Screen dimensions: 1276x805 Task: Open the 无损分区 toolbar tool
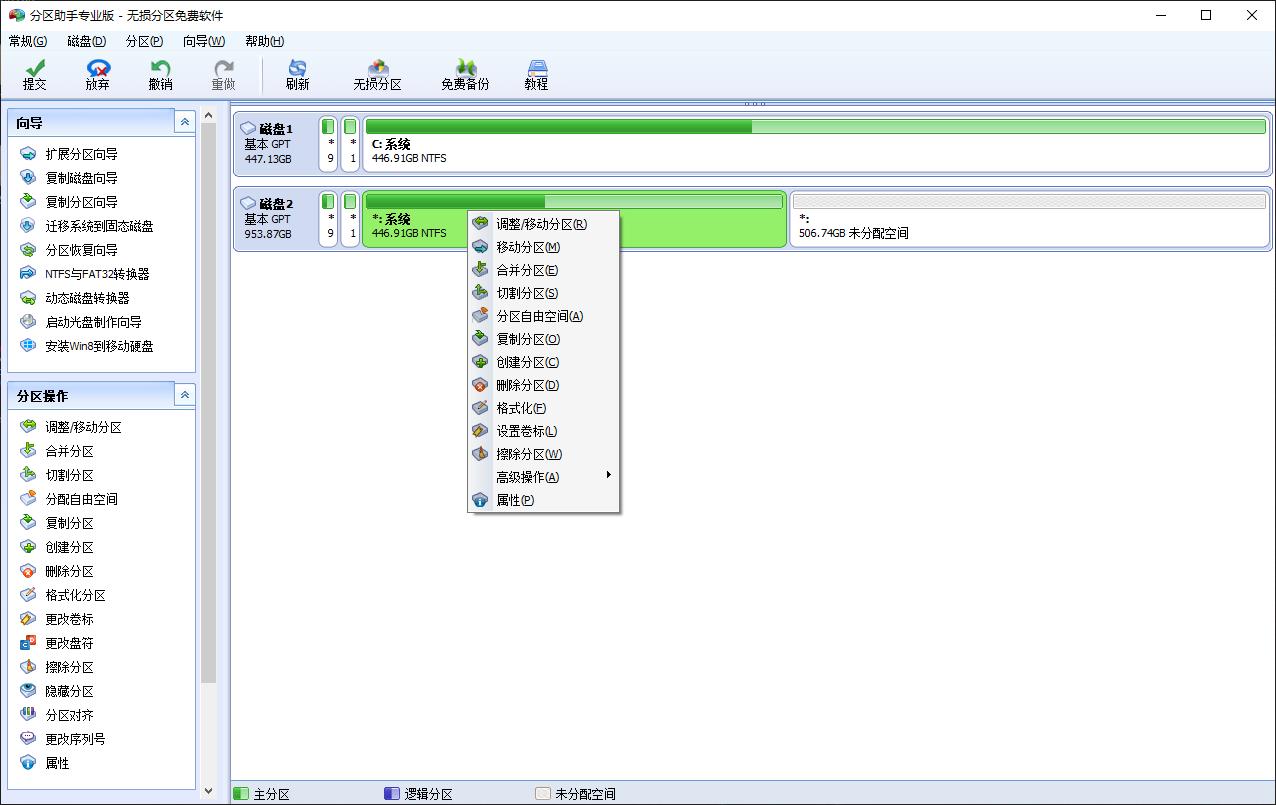[377, 74]
